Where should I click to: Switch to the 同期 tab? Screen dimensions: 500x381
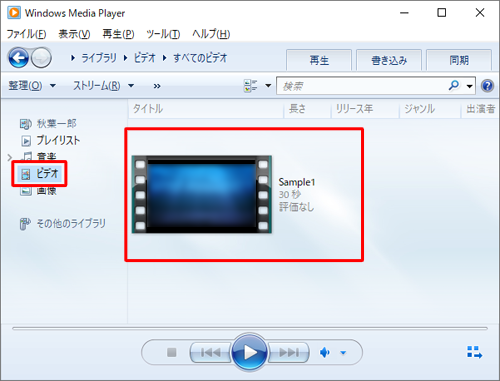click(x=459, y=60)
